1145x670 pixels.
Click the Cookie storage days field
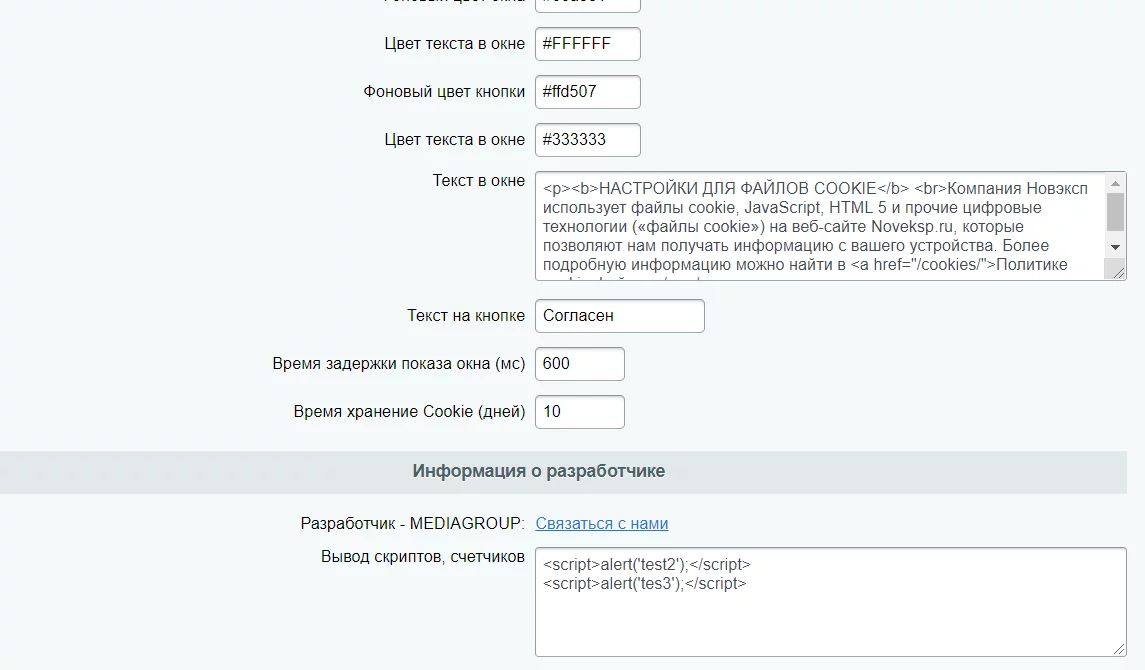pos(579,412)
